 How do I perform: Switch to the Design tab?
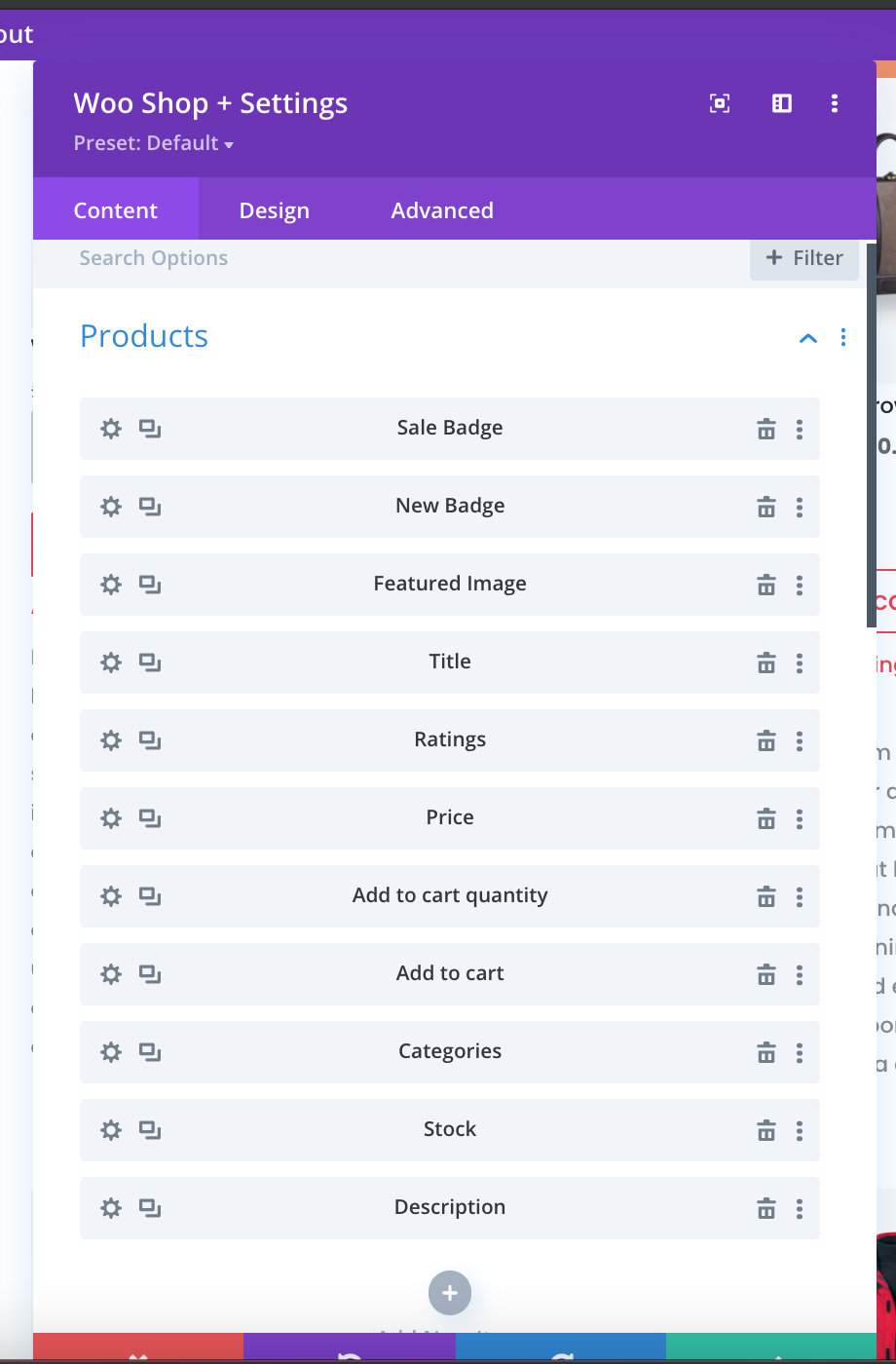click(x=275, y=210)
